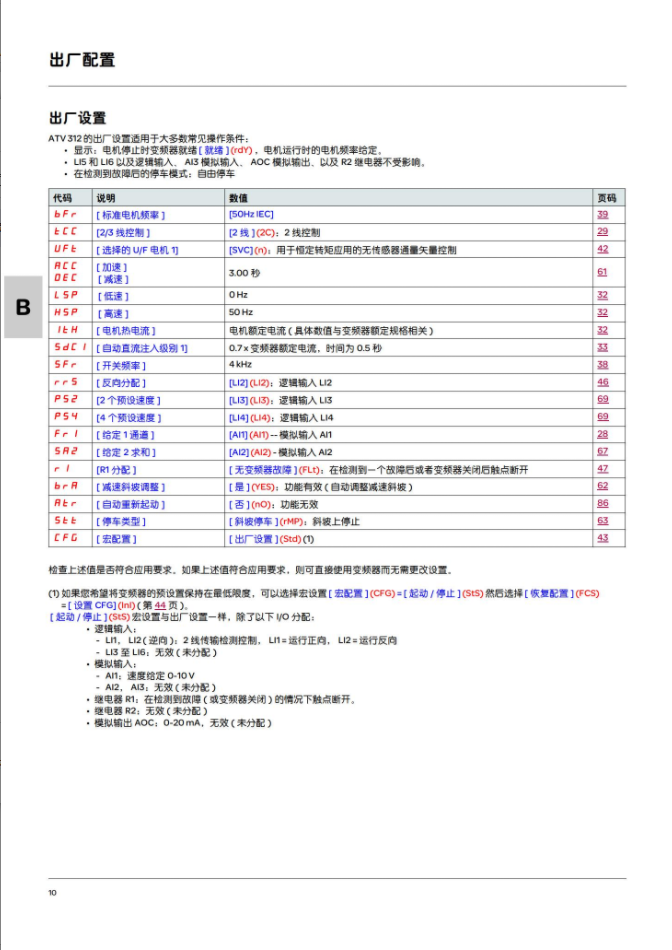Open page 47 link for R1 分配 row
The image size is (672, 950).
tap(602, 469)
